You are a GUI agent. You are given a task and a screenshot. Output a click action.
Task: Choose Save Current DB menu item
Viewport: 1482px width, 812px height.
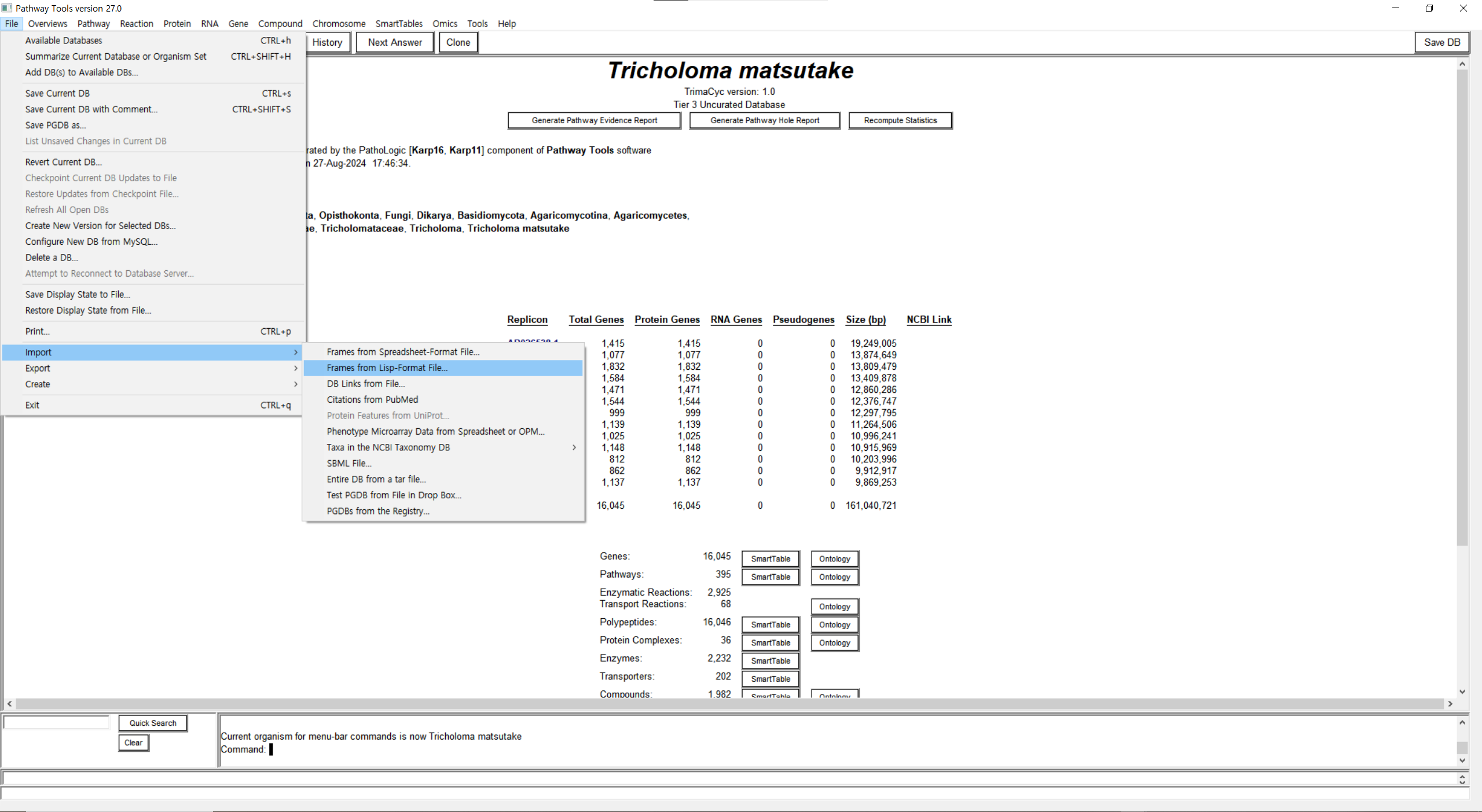pos(153,93)
